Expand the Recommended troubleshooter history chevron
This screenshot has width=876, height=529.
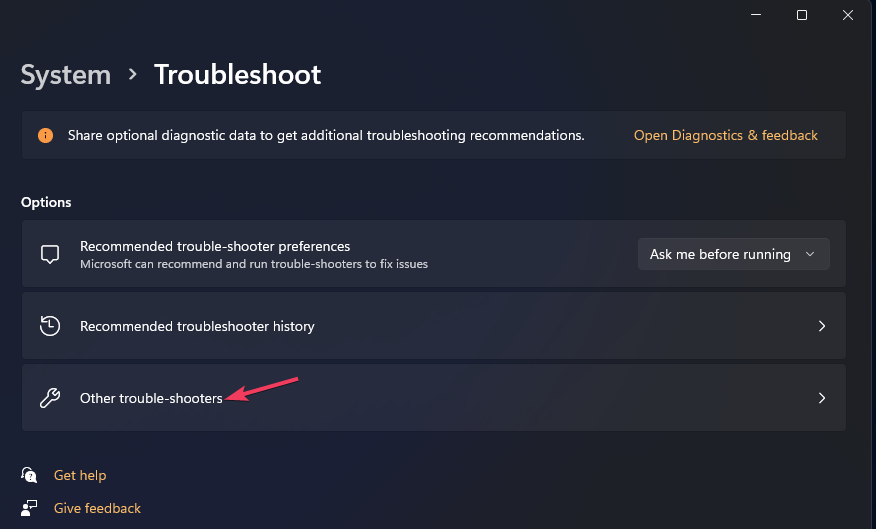tap(821, 326)
